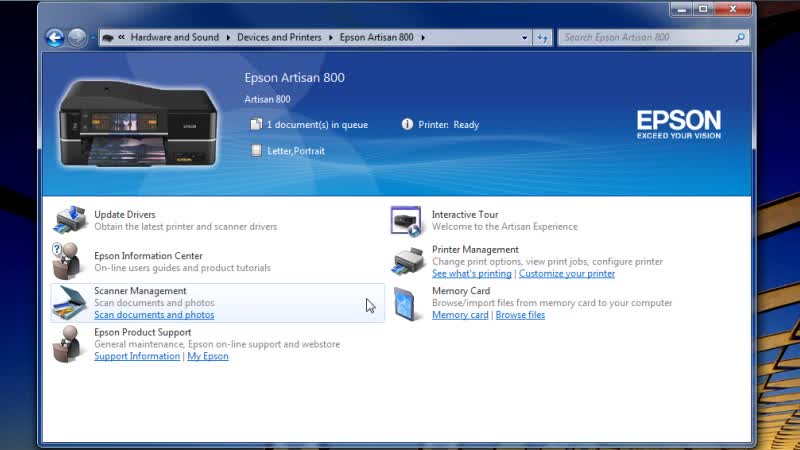Click the document queue icon
The height and width of the screenshot is (450, 800).
(x=256, y=124)
